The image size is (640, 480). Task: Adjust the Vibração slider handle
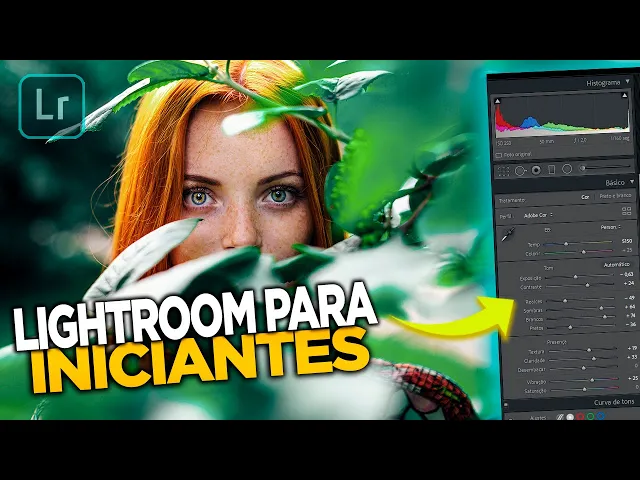(x=592, y=380)
